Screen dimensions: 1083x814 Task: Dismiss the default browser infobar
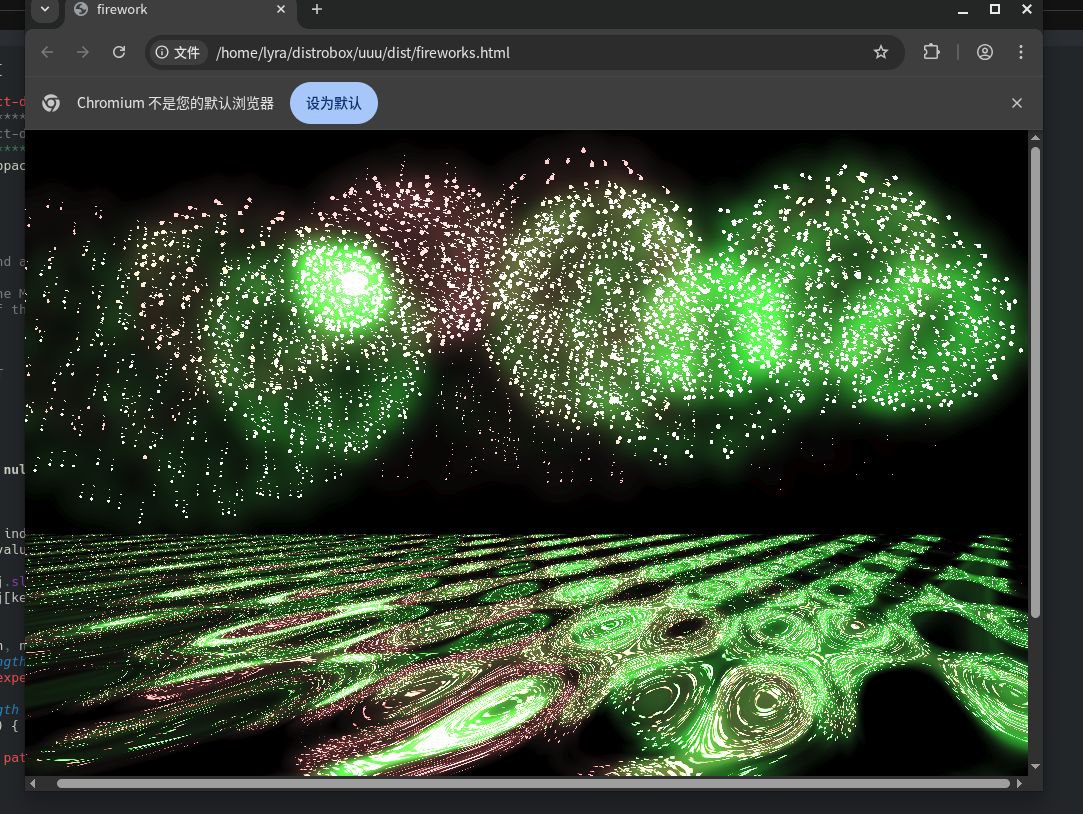[1016, 103]
